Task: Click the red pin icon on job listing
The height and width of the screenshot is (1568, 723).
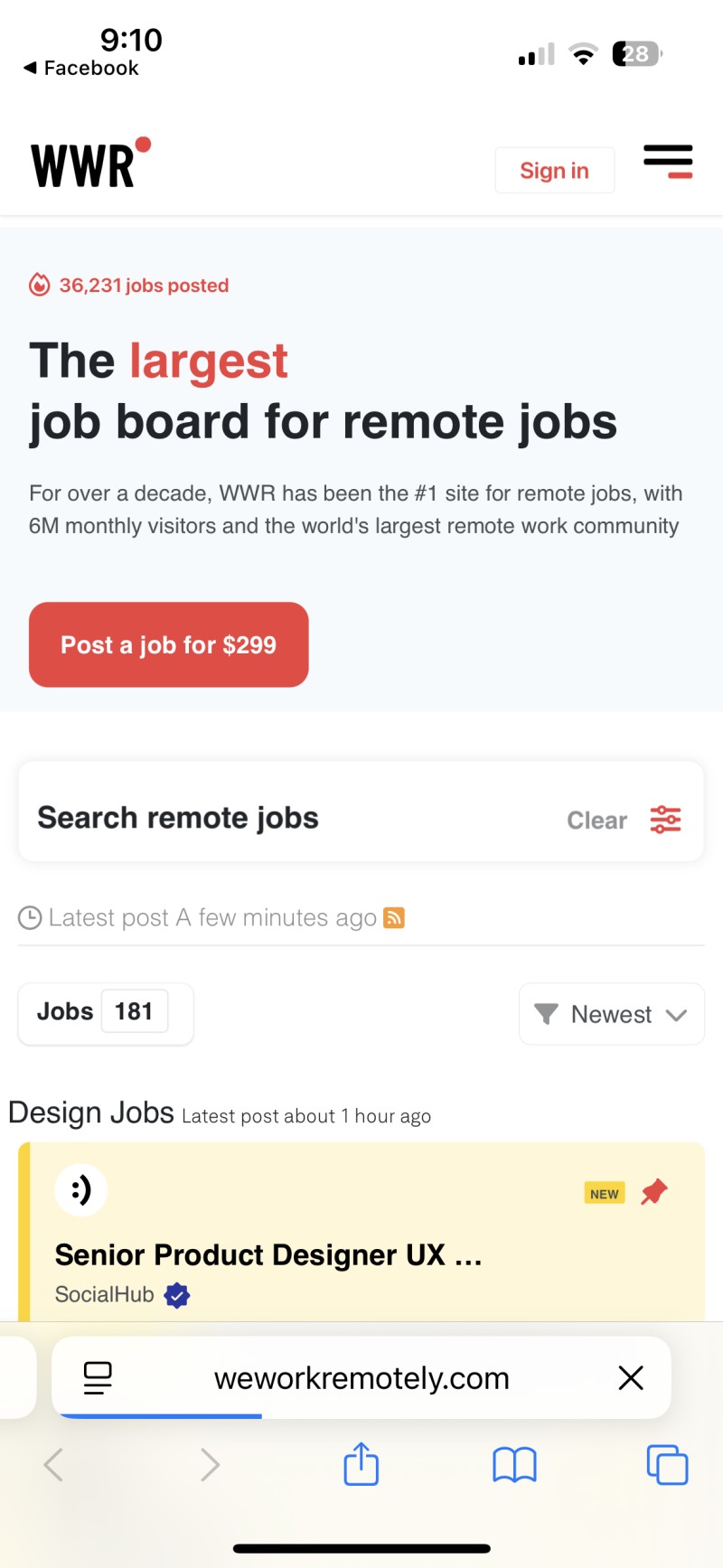Action: click(654, 1192)
